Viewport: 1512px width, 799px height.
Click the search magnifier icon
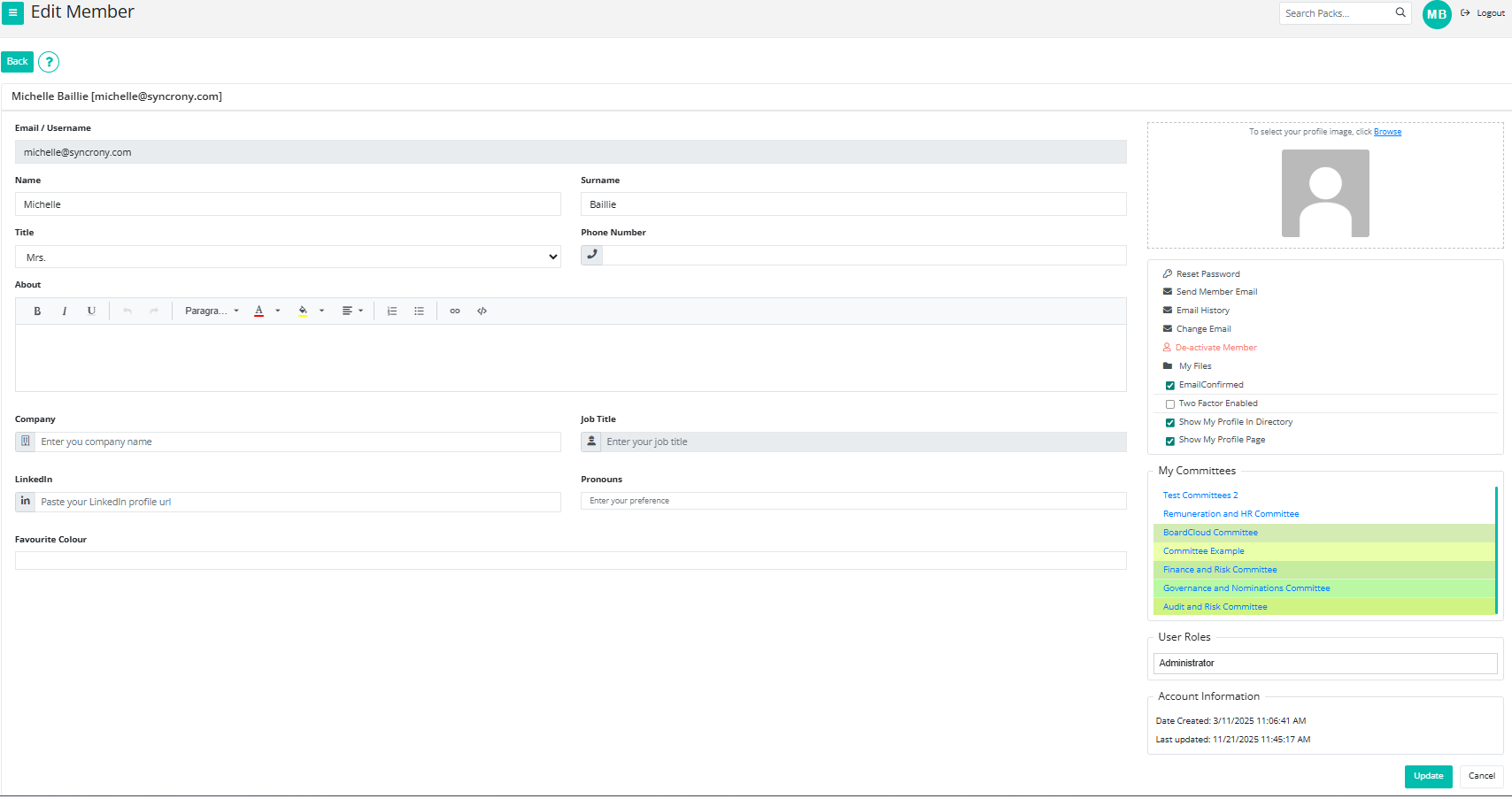[1400, 13]
